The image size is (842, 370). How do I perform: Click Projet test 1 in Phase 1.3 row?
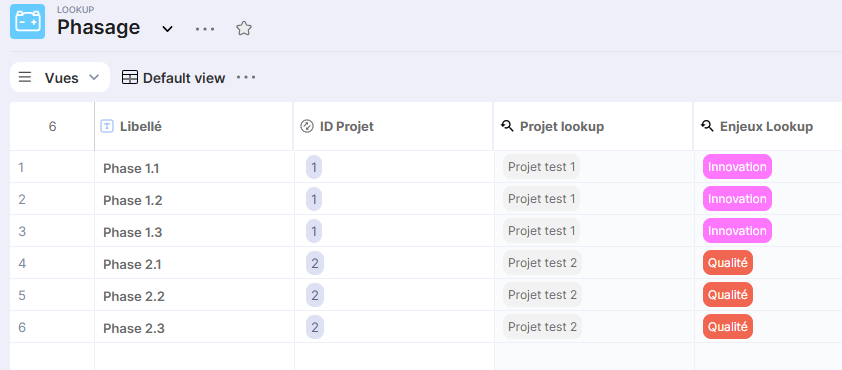541,231
